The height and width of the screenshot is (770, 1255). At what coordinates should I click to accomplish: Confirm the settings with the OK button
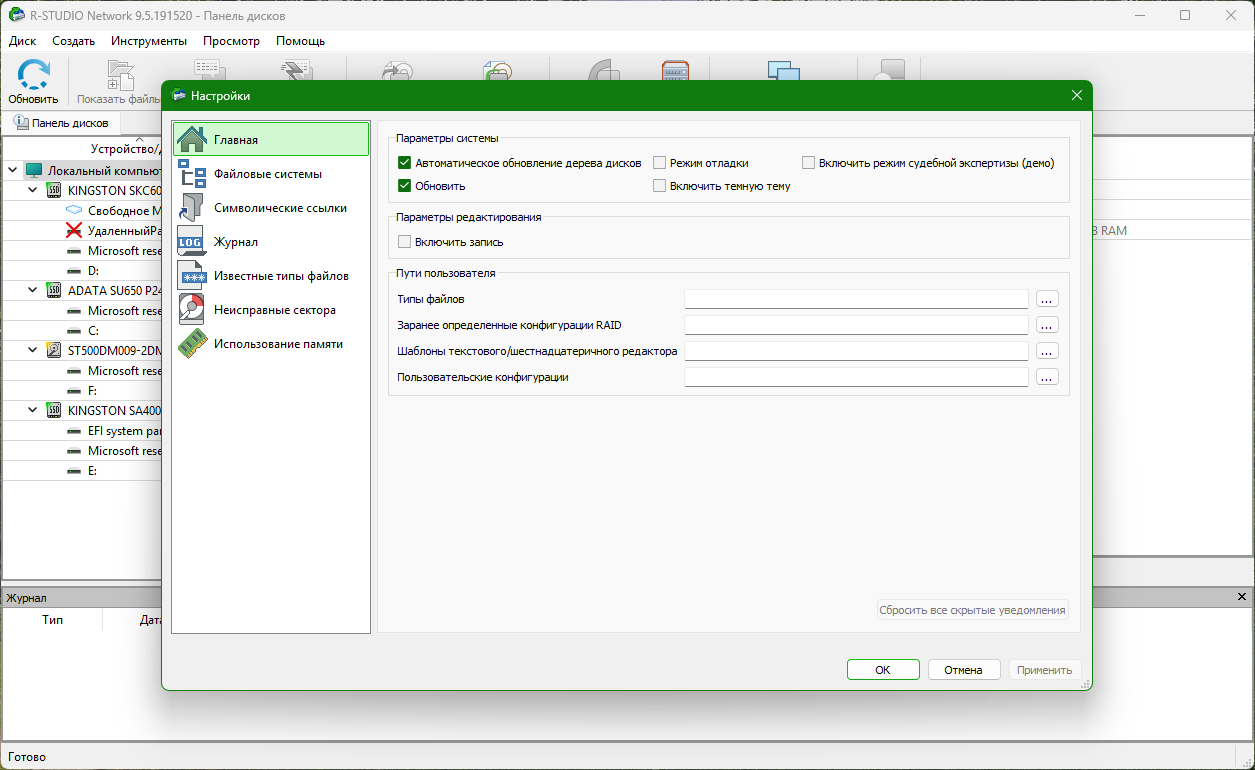click(883, 670)
